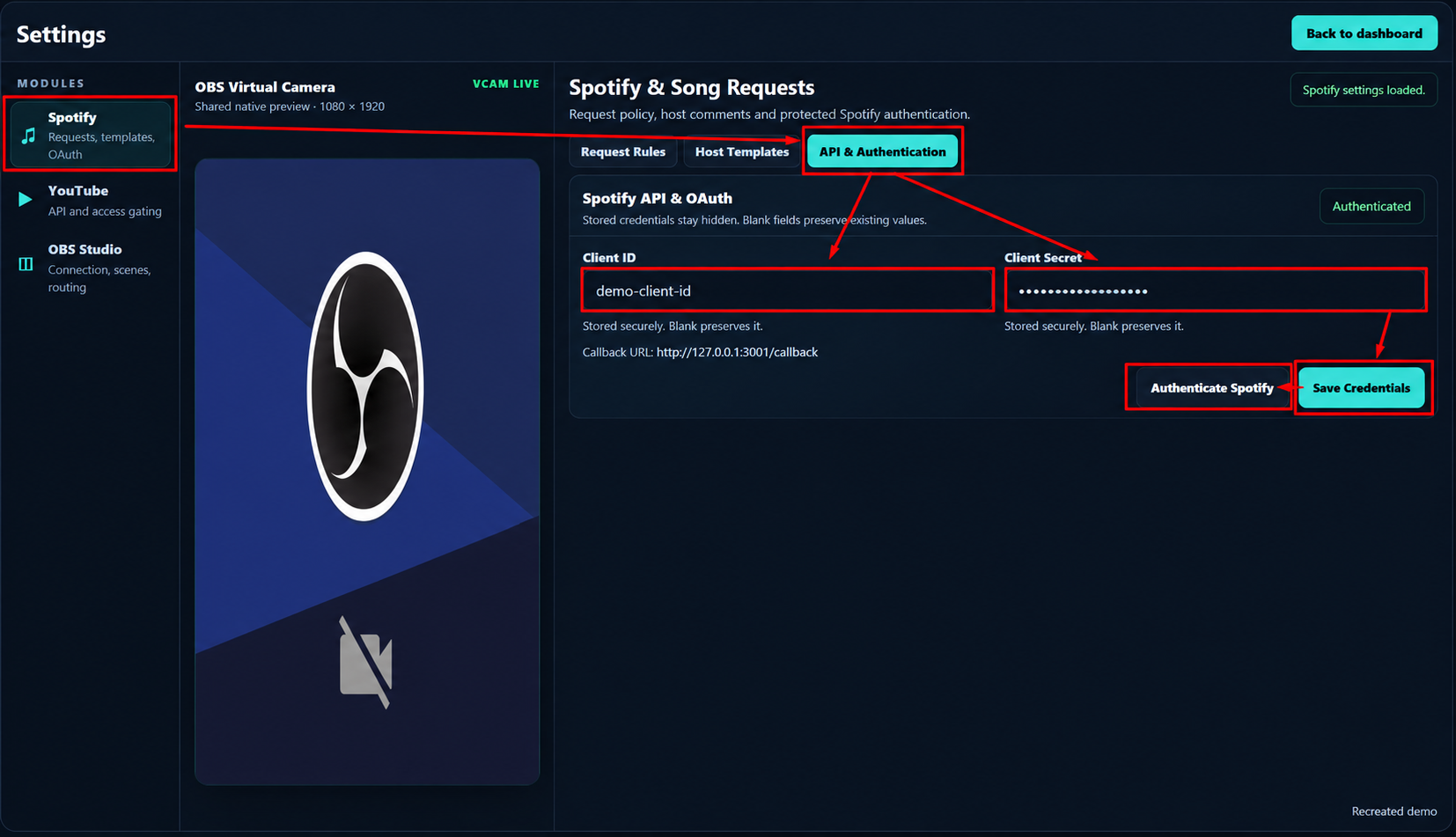Click the Authenticate Spotify button
The image size is (1456, 837).
pyautogui.click(x=1211, y=388)
